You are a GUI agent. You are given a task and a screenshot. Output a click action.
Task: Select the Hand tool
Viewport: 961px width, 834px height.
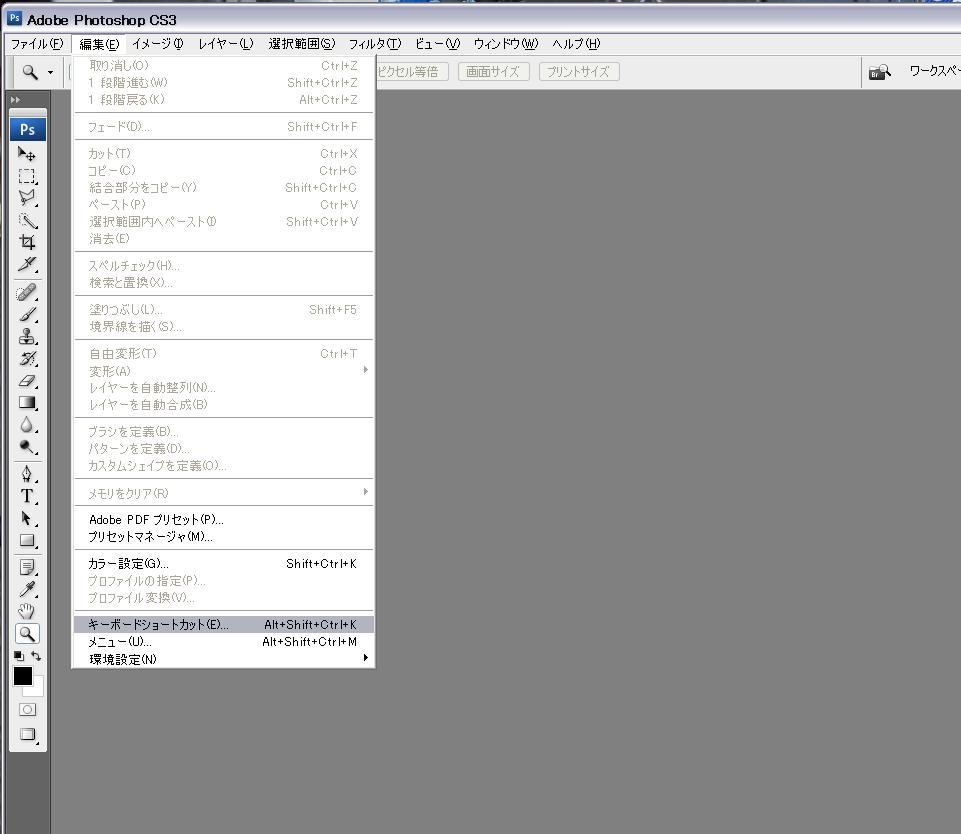27,612
